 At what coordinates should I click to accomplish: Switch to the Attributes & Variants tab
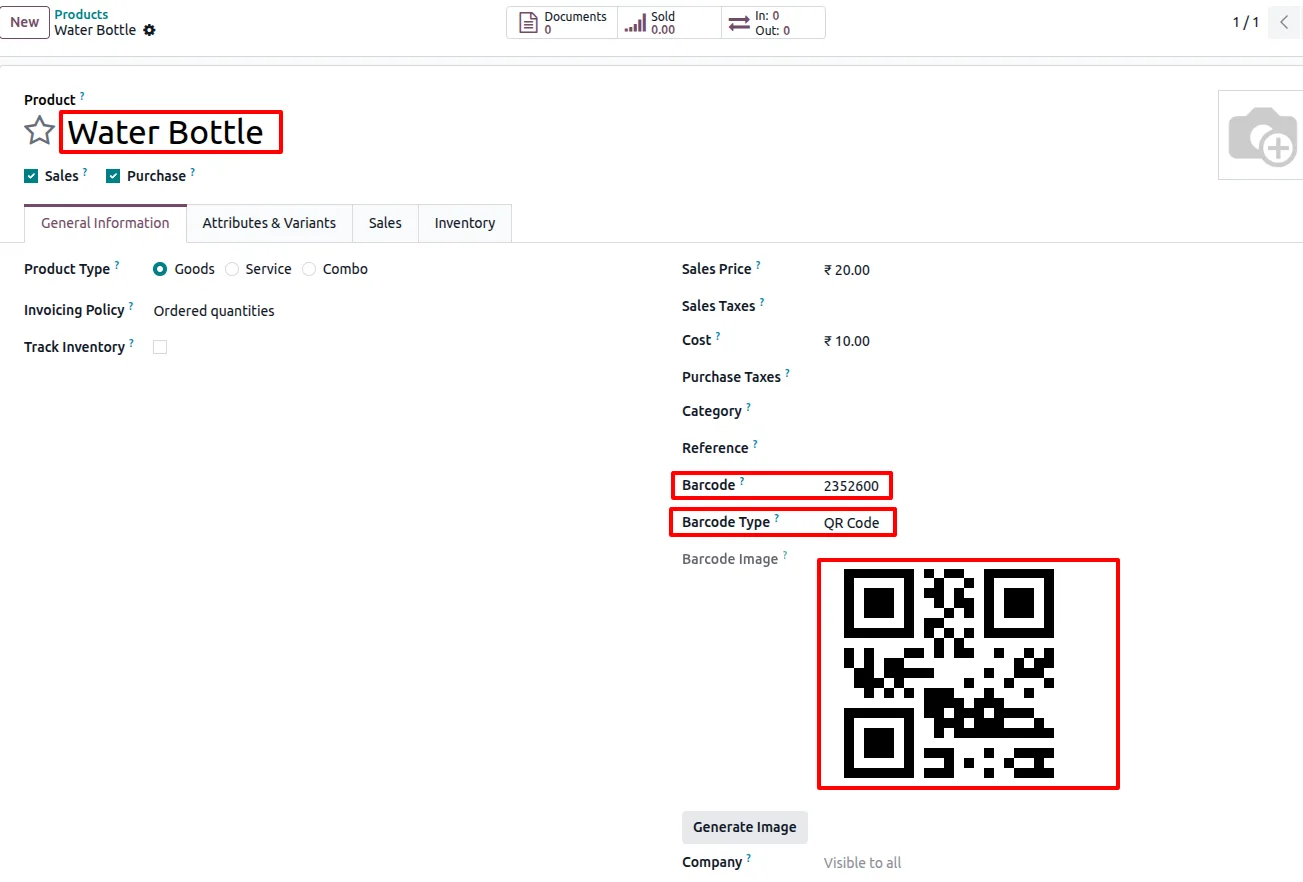click(269, 223)
